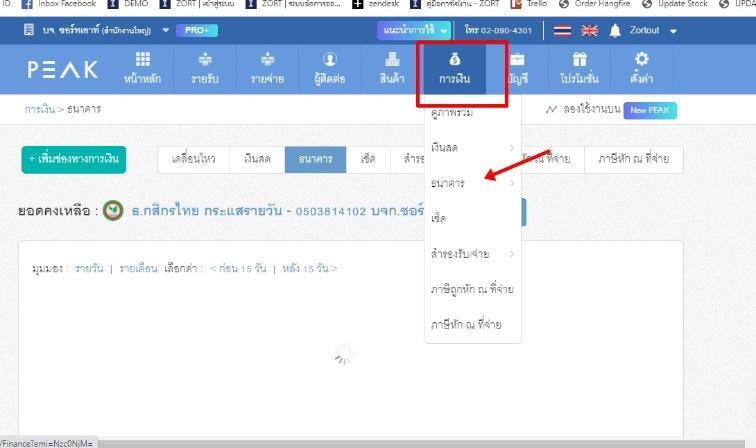The height and width of the screenshot is (448, 756).
Task: Open the Update Stock bookmark
Action: tap(675, 4)
